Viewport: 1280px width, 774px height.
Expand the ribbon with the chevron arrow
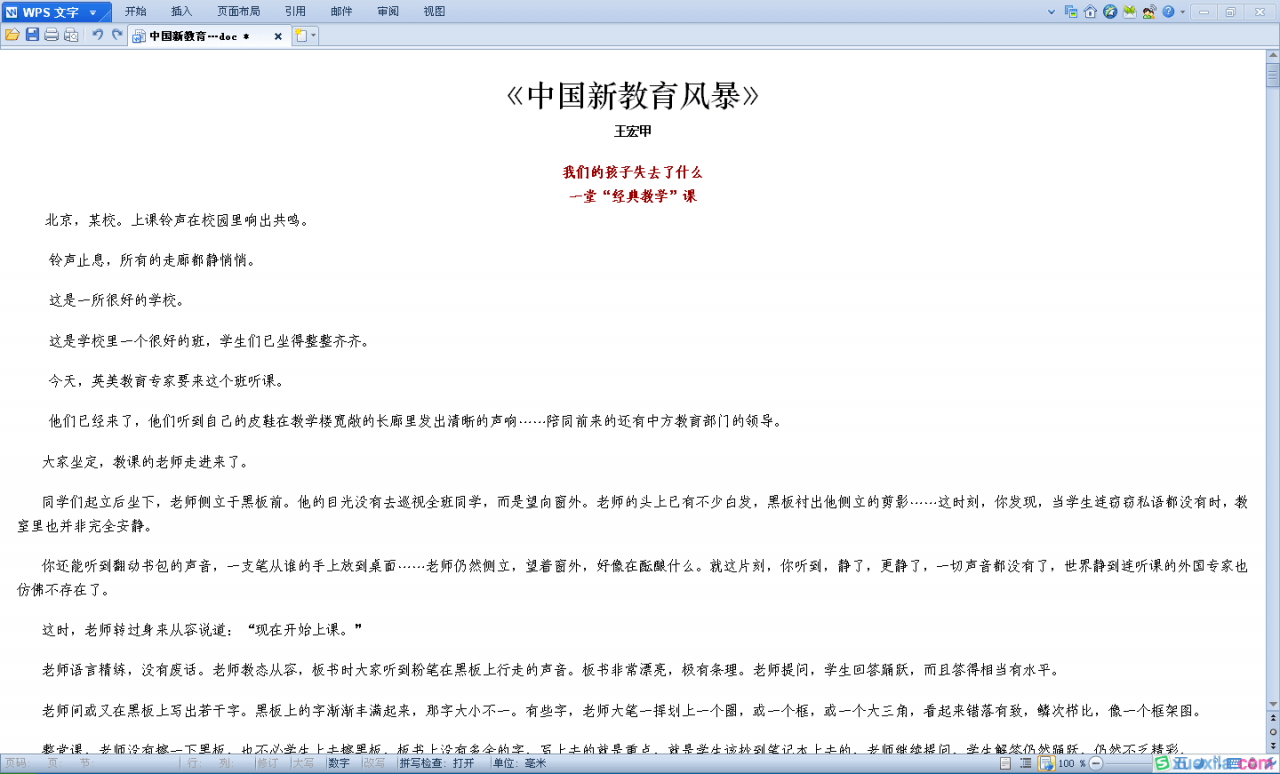1051,11
